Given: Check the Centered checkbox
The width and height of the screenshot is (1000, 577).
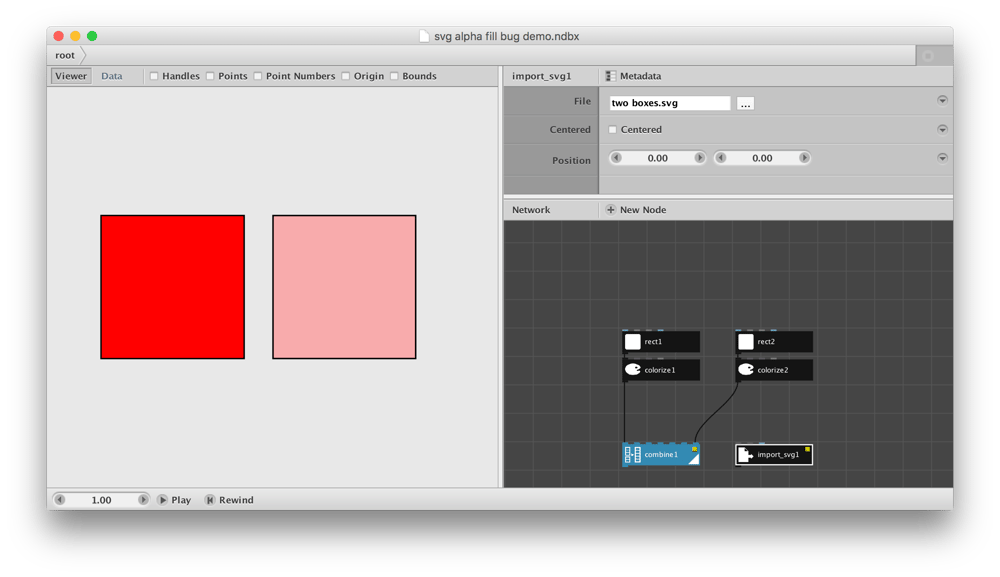Looking at the screenshot, I should click(612, 129).
